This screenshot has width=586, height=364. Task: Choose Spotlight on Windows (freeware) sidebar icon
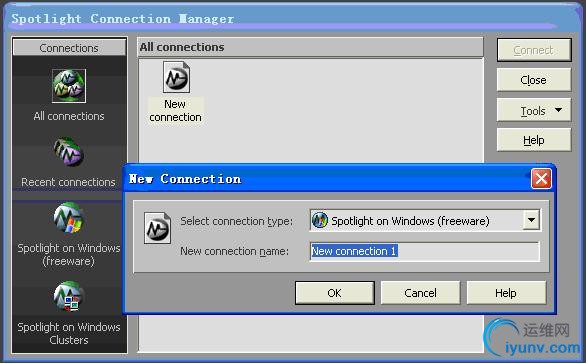(x=68, y=218)
